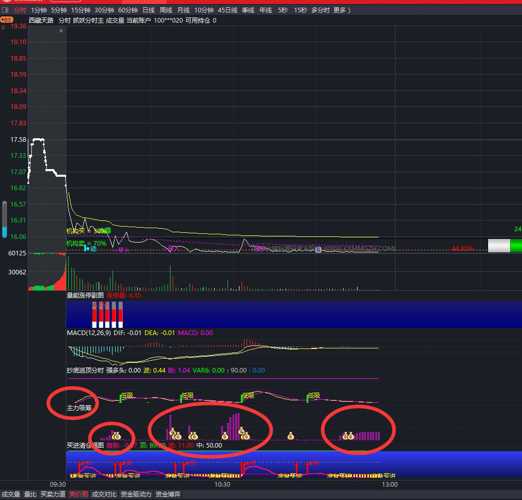Click the small close x on the pre-market panel
This screenshot has width=522, height=500.
[x=61, y=31]
